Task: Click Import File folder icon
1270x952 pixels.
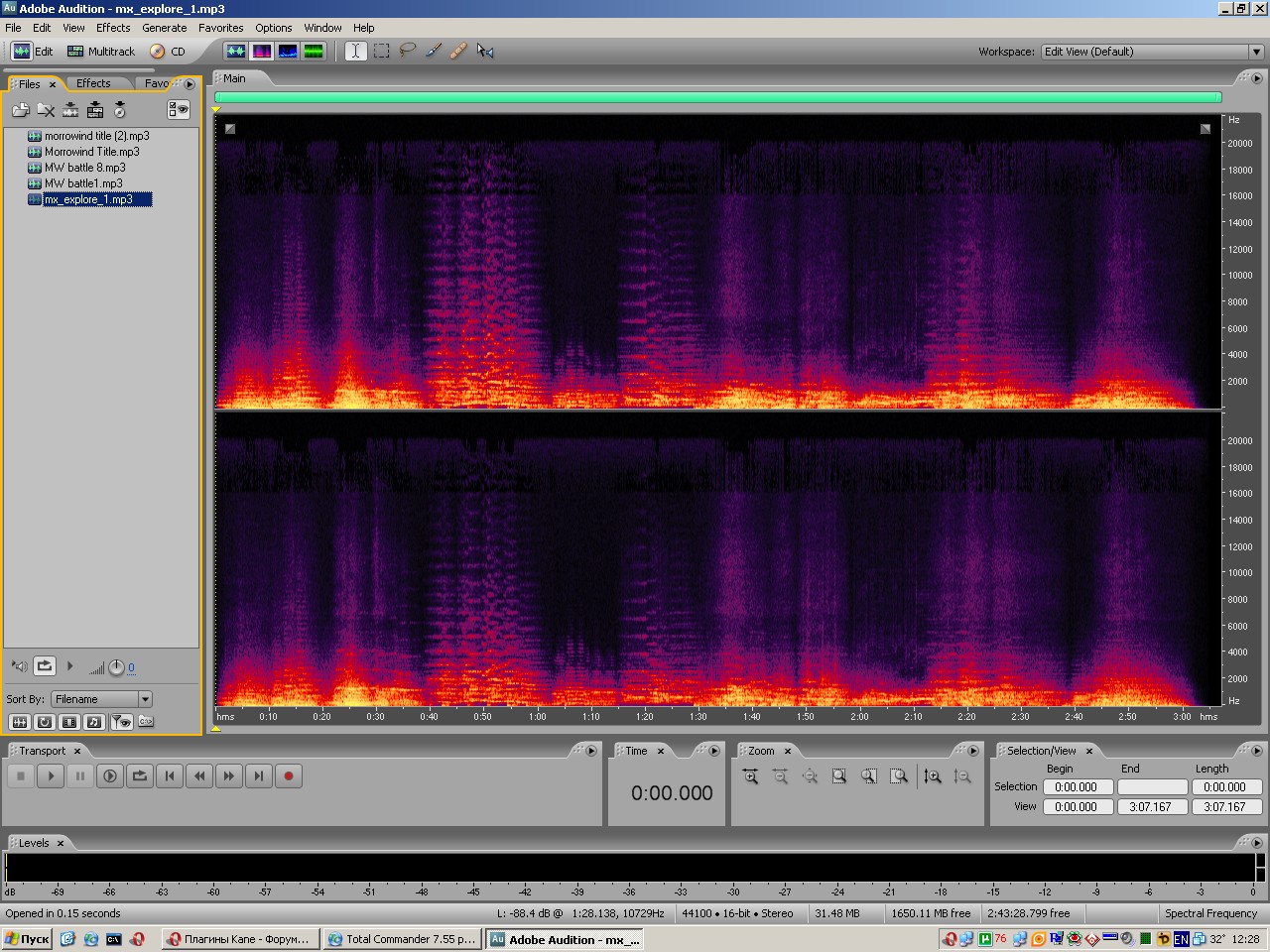Action: coord(21,110)
